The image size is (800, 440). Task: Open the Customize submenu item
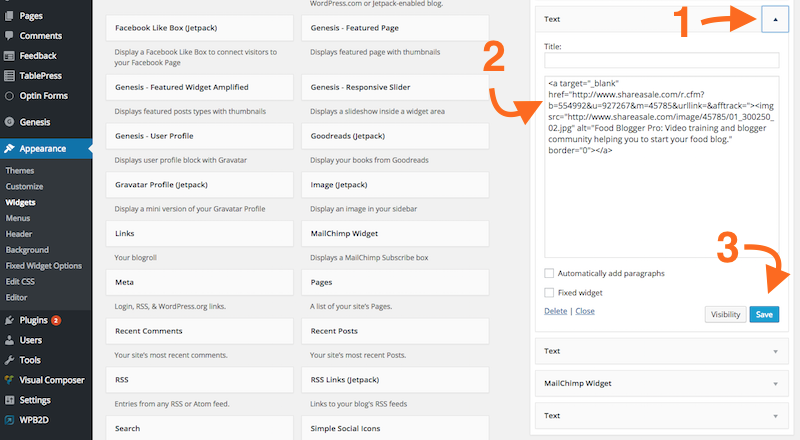pyautogui.click(x=24, y=186)
